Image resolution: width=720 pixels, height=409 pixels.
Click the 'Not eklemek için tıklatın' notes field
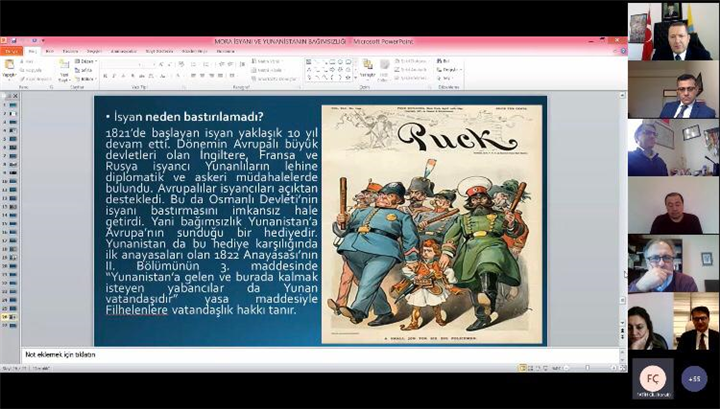click(320, 355)
